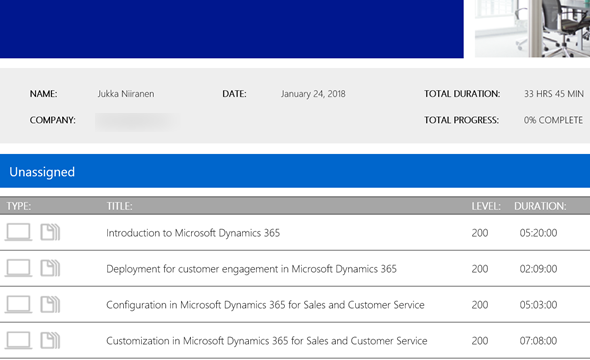Click the DURATION column header

click(540, 206)
